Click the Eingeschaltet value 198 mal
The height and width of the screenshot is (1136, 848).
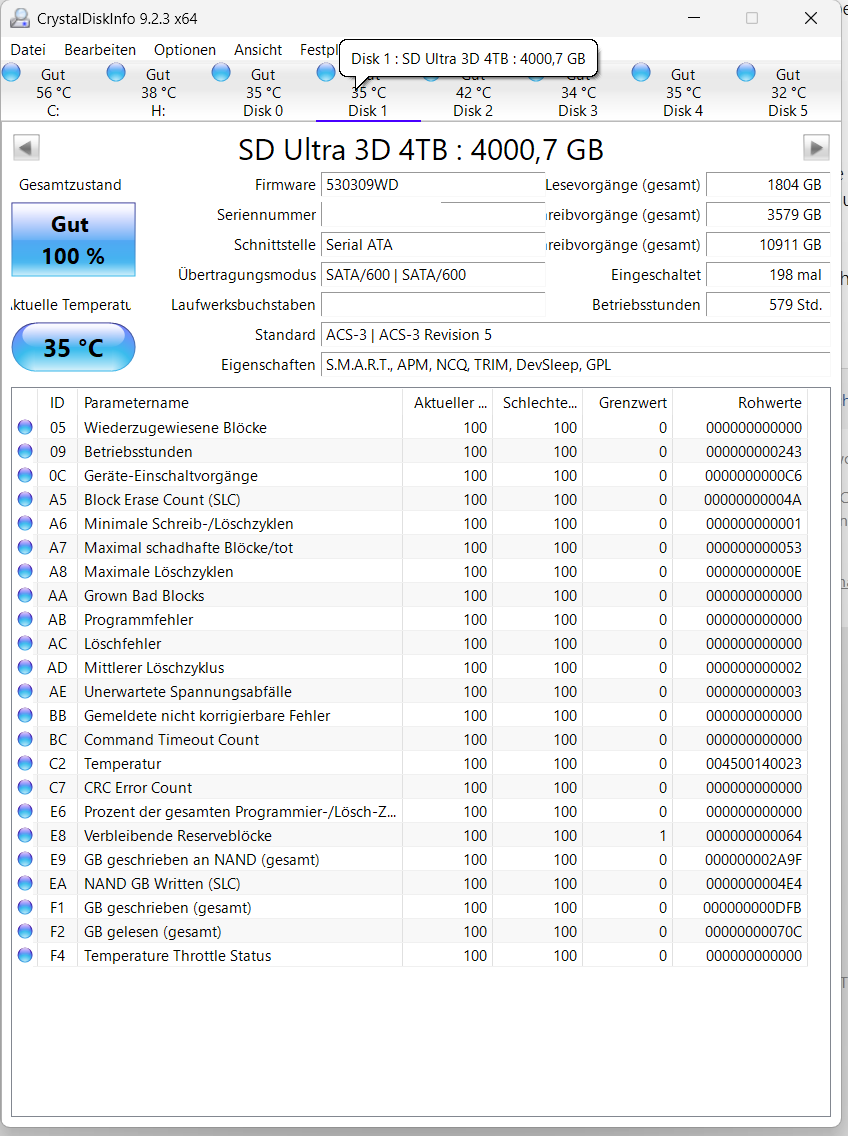(x=768, y=275)
